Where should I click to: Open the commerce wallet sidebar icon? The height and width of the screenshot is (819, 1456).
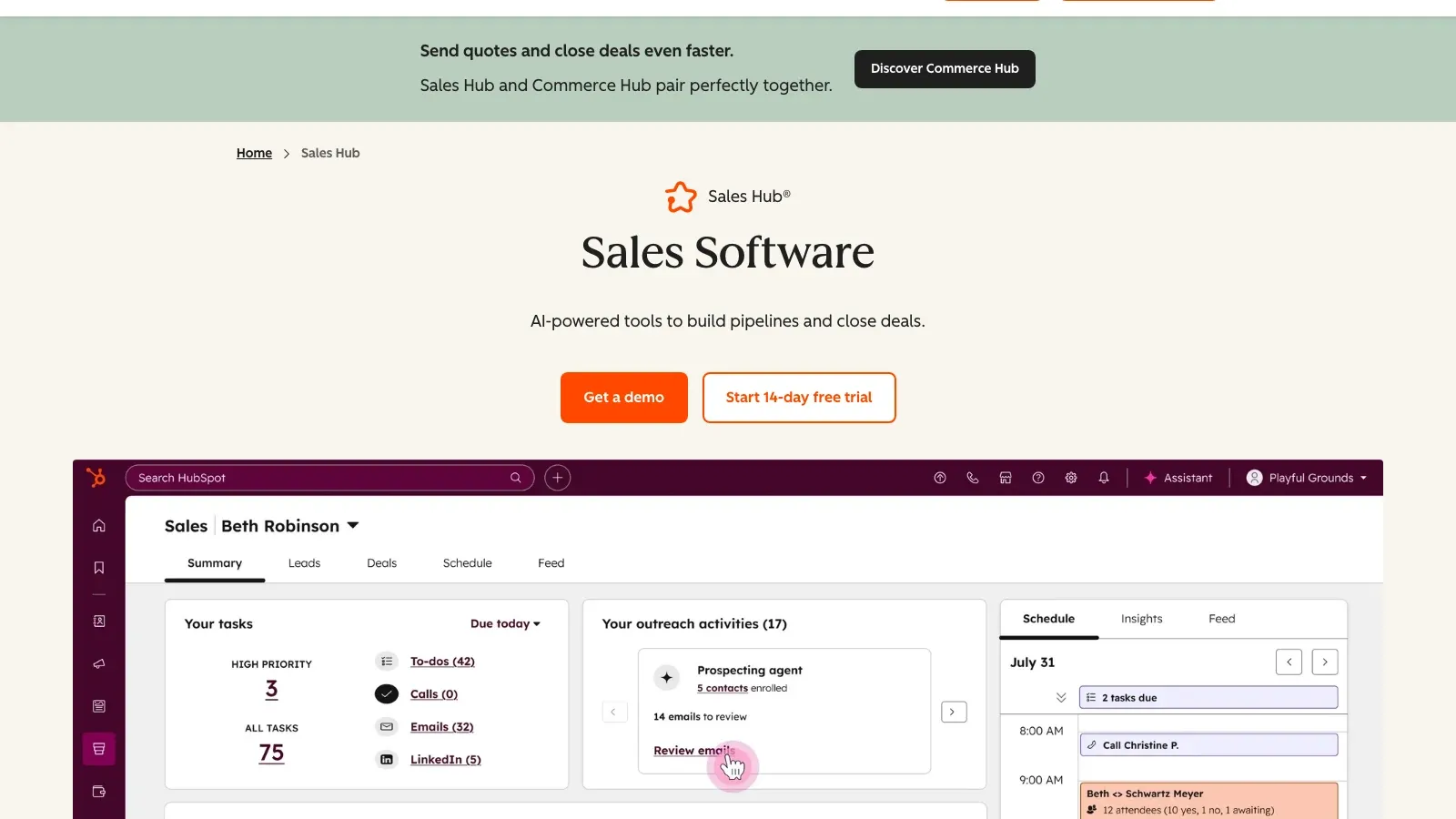(99, 792)
